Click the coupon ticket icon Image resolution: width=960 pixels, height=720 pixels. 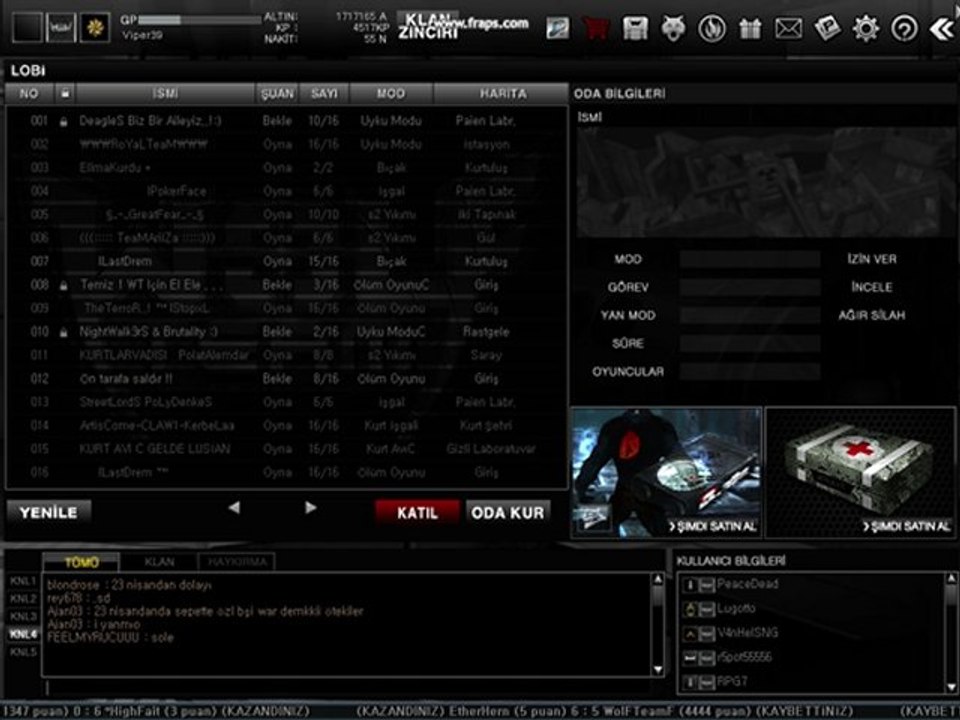coord(827,28)
